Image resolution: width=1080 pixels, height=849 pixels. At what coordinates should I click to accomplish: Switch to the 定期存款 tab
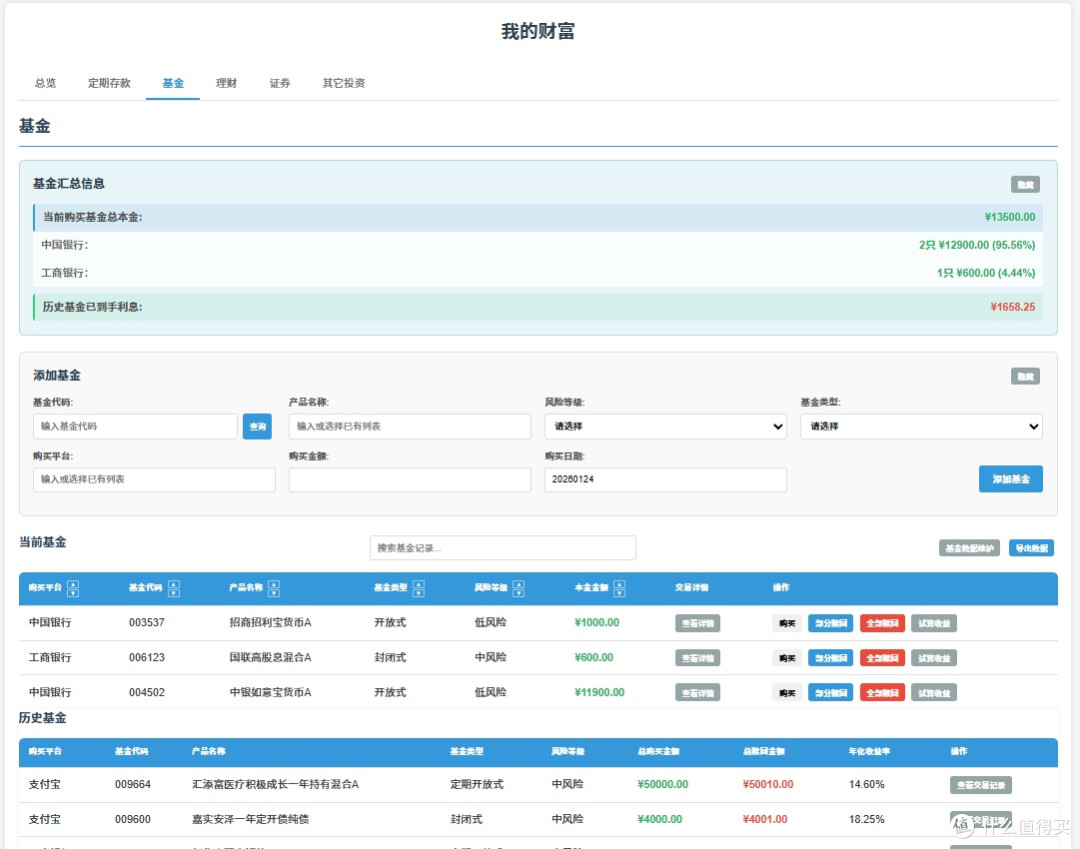(109, 83)
